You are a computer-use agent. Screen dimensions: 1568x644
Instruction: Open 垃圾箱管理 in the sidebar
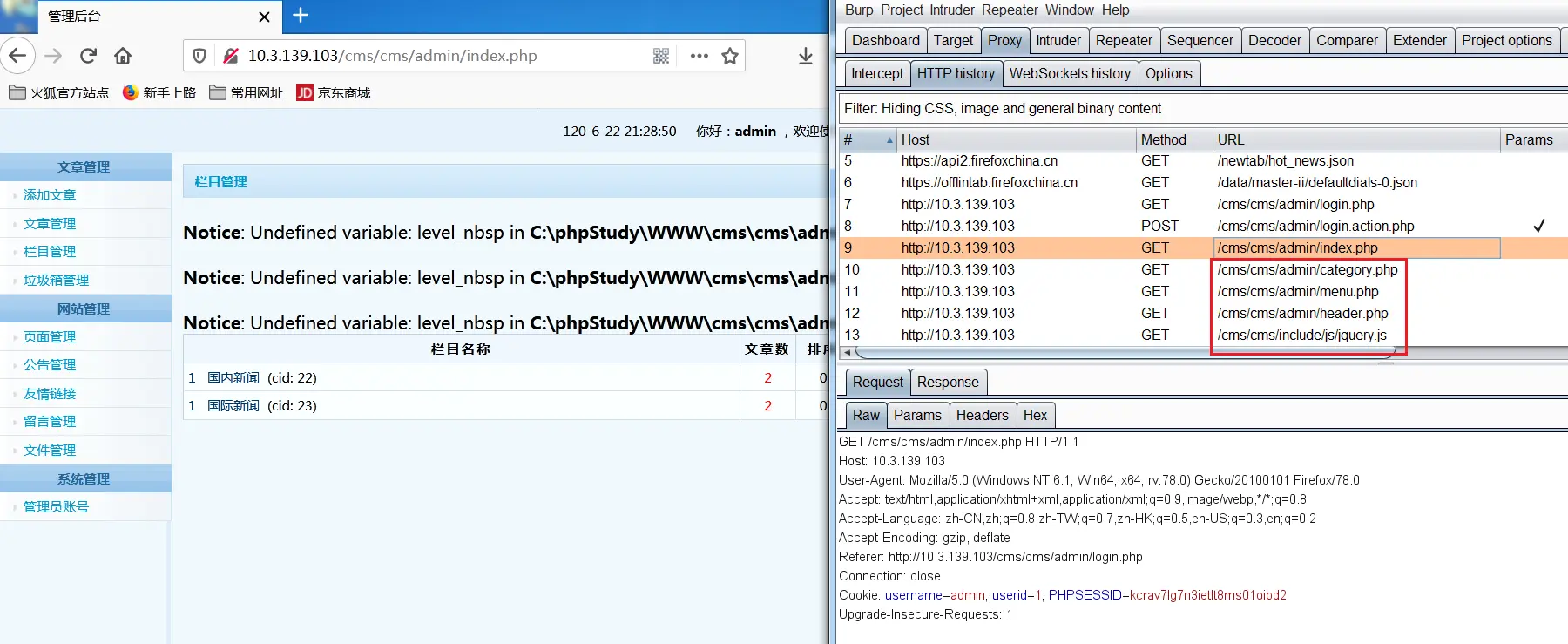pos(56,281)
